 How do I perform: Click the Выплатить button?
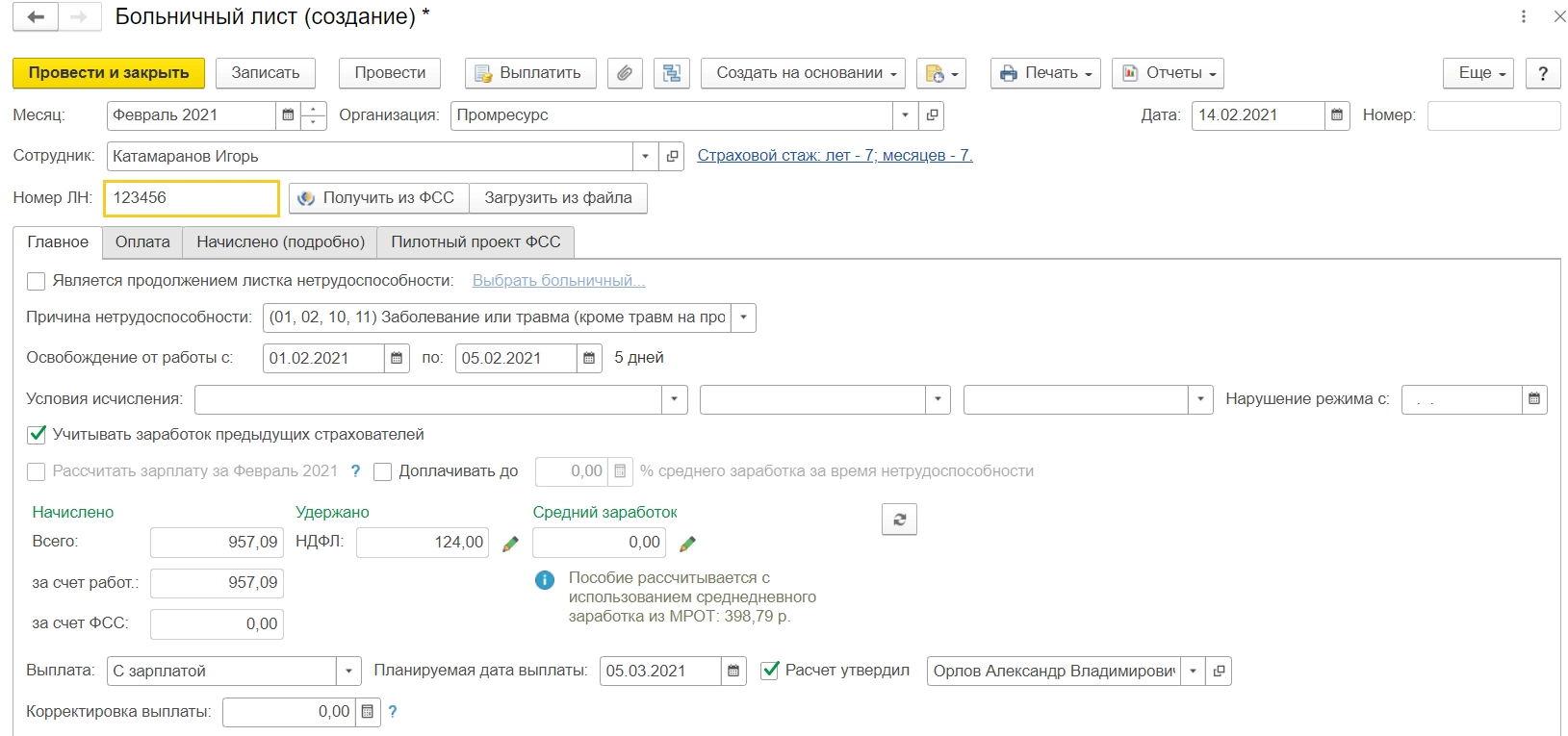(530, 73)
